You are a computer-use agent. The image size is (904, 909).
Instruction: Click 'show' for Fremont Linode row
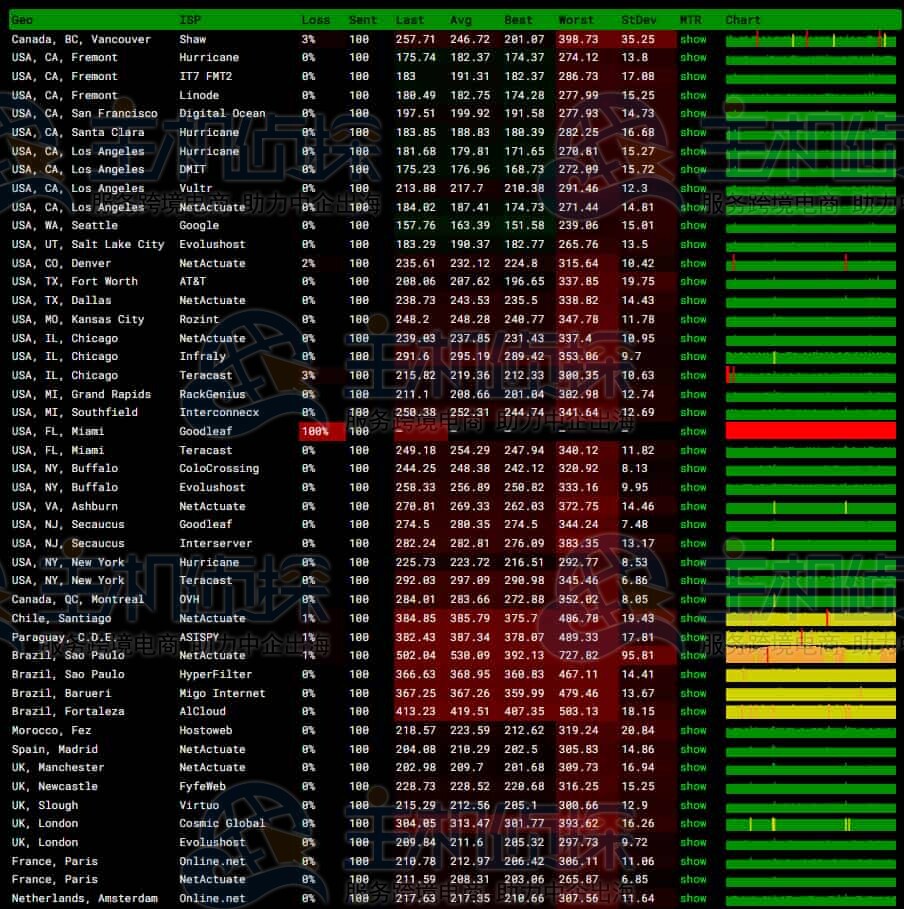tap(694, 96)
